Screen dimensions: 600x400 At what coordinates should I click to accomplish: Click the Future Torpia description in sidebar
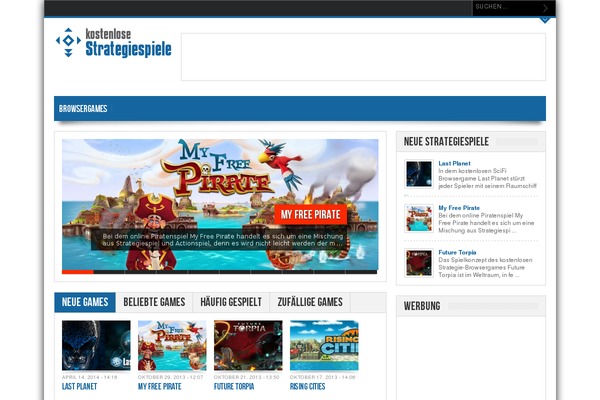point(485,268)
